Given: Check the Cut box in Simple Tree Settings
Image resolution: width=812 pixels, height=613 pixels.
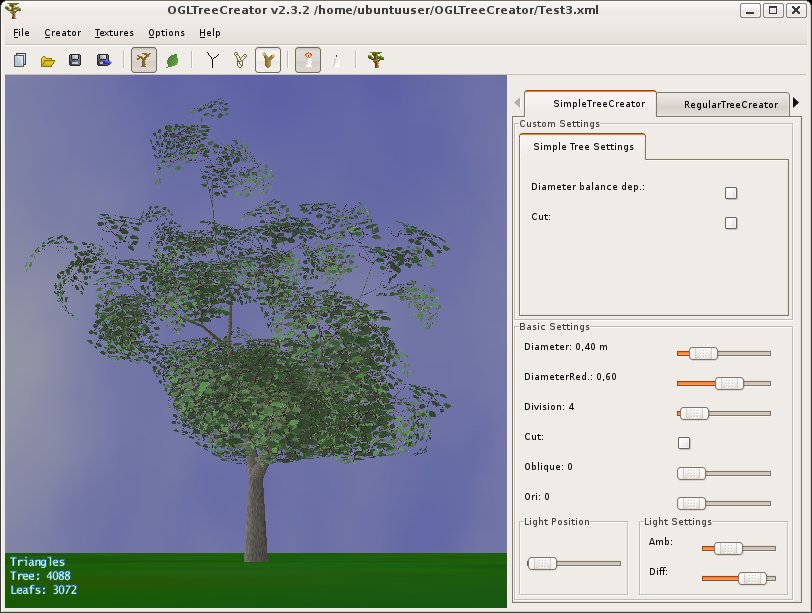Looking at the screenshot, I should pyautogui.click(x=731, y=223).
